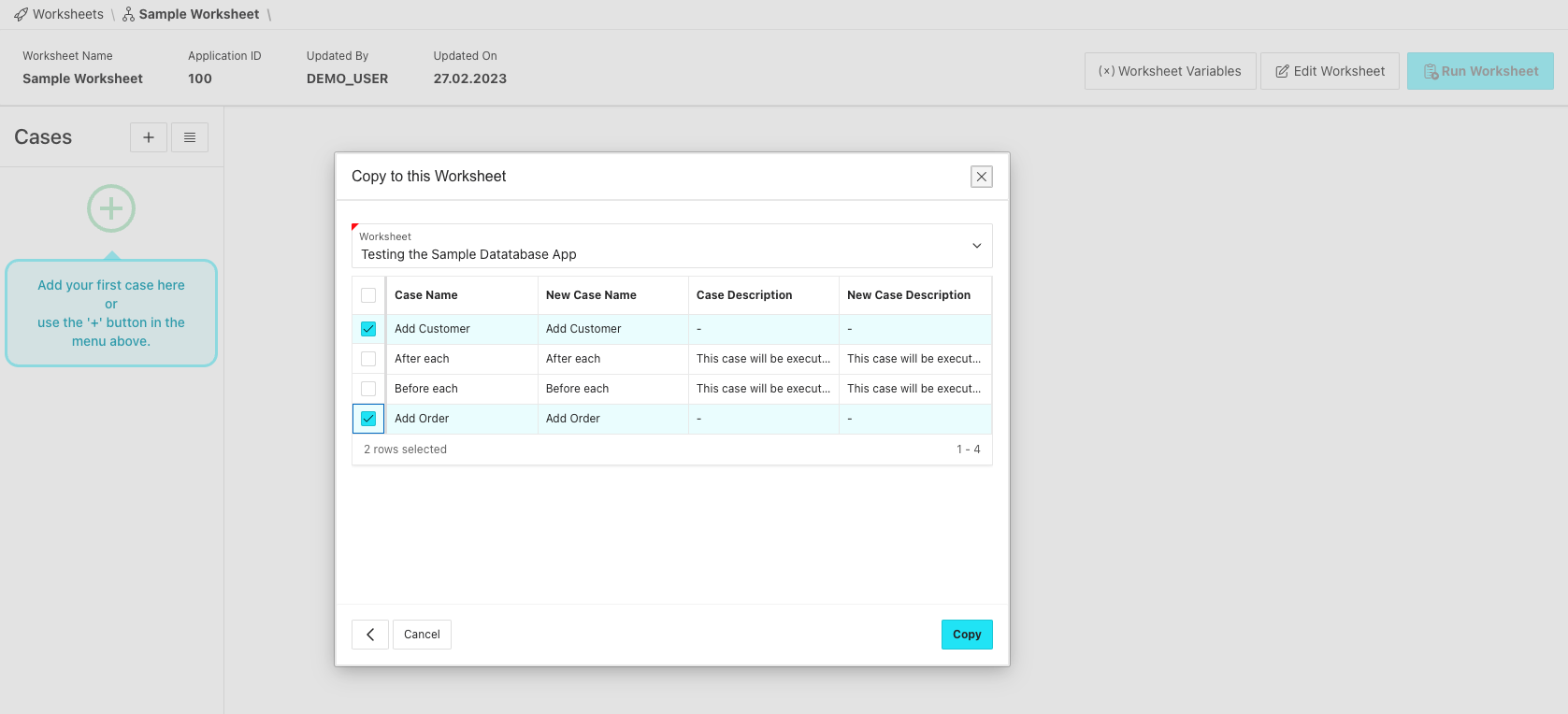This screenshot has height=714, width=1568.
Task: Click the large circular add case icon
Action: pyautogui.click(x=111, y=208)
